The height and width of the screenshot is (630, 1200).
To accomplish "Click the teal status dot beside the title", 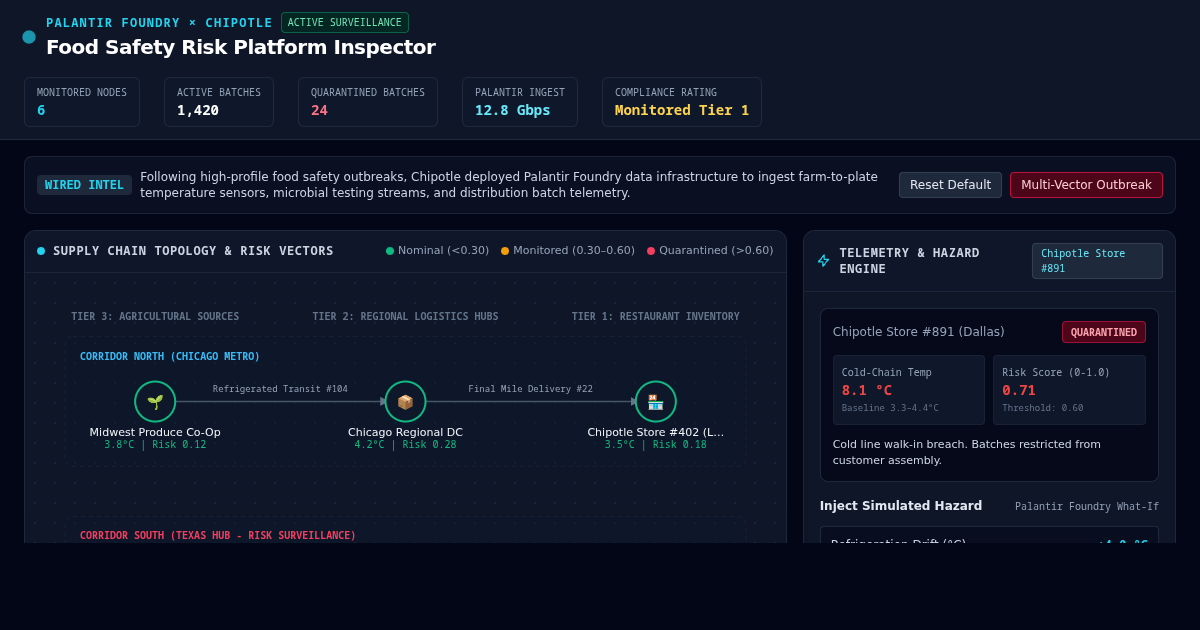I will (29, 37).
